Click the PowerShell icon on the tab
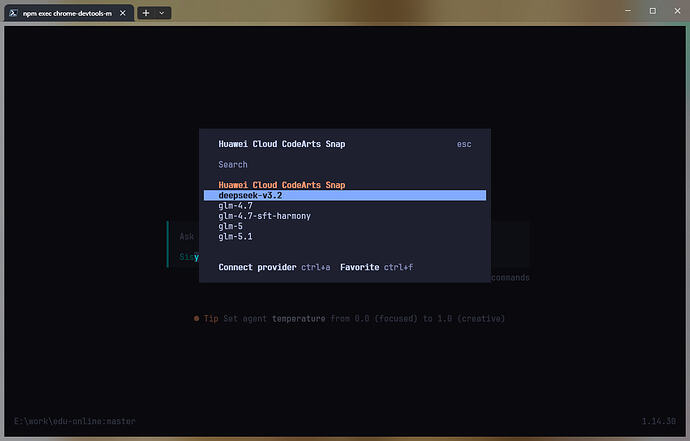Viewport: 690px width, 441px height. tap(13, 13)
